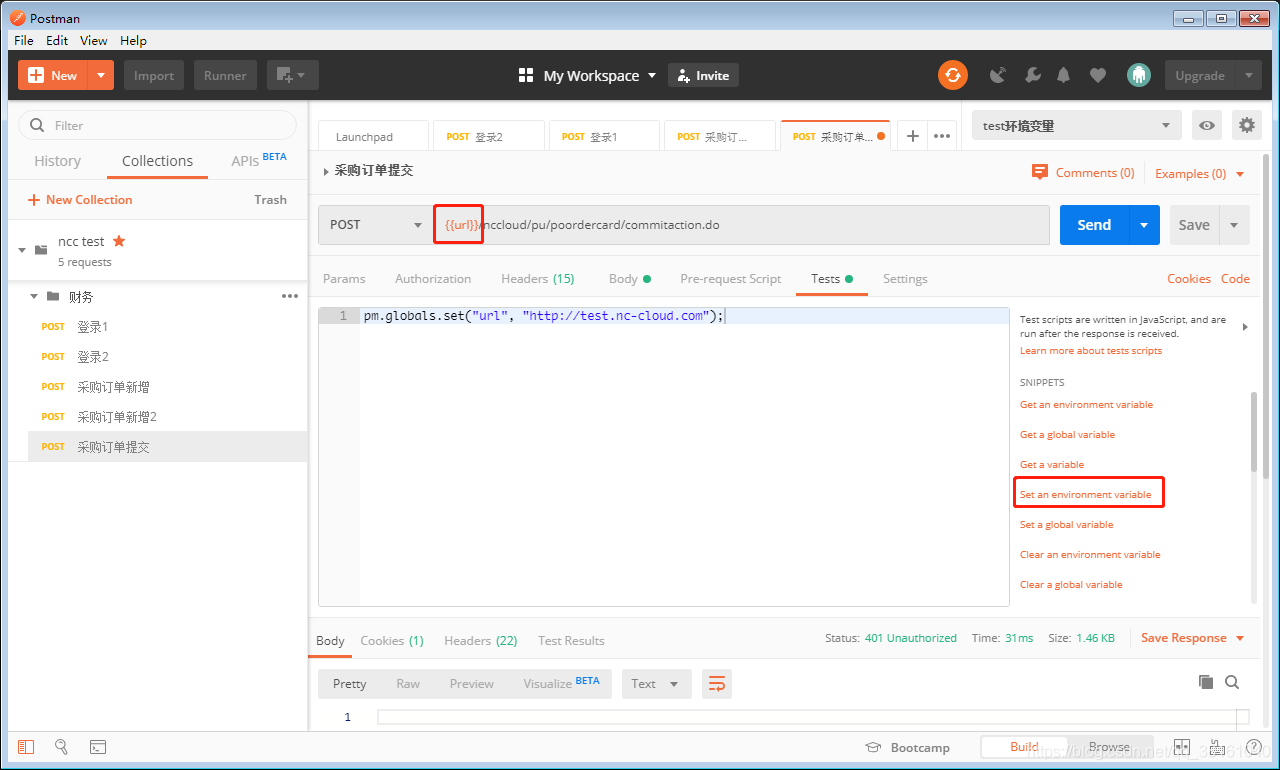The height and width of the screenshot is (770, 1280).
Task: Switch to Browse mode
Action: coord(1109,747)
